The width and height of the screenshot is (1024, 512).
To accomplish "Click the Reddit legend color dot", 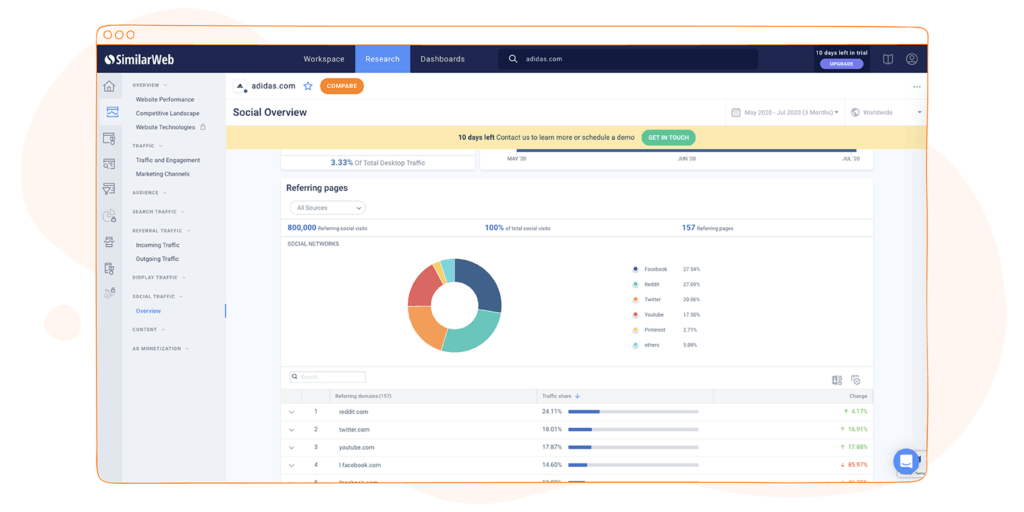I will 635,284.
